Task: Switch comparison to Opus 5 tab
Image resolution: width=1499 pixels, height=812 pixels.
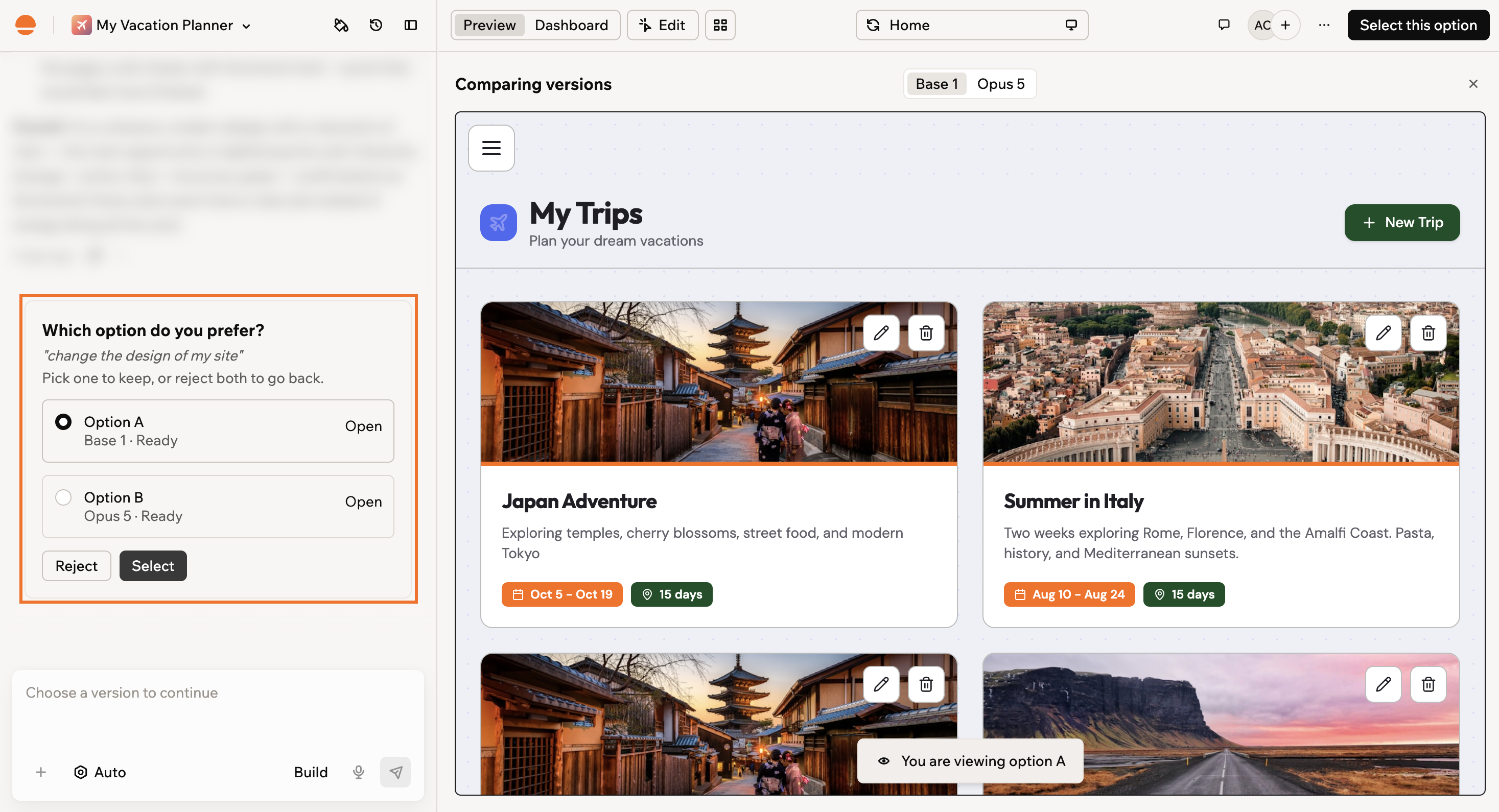Action: point(1000,84)
